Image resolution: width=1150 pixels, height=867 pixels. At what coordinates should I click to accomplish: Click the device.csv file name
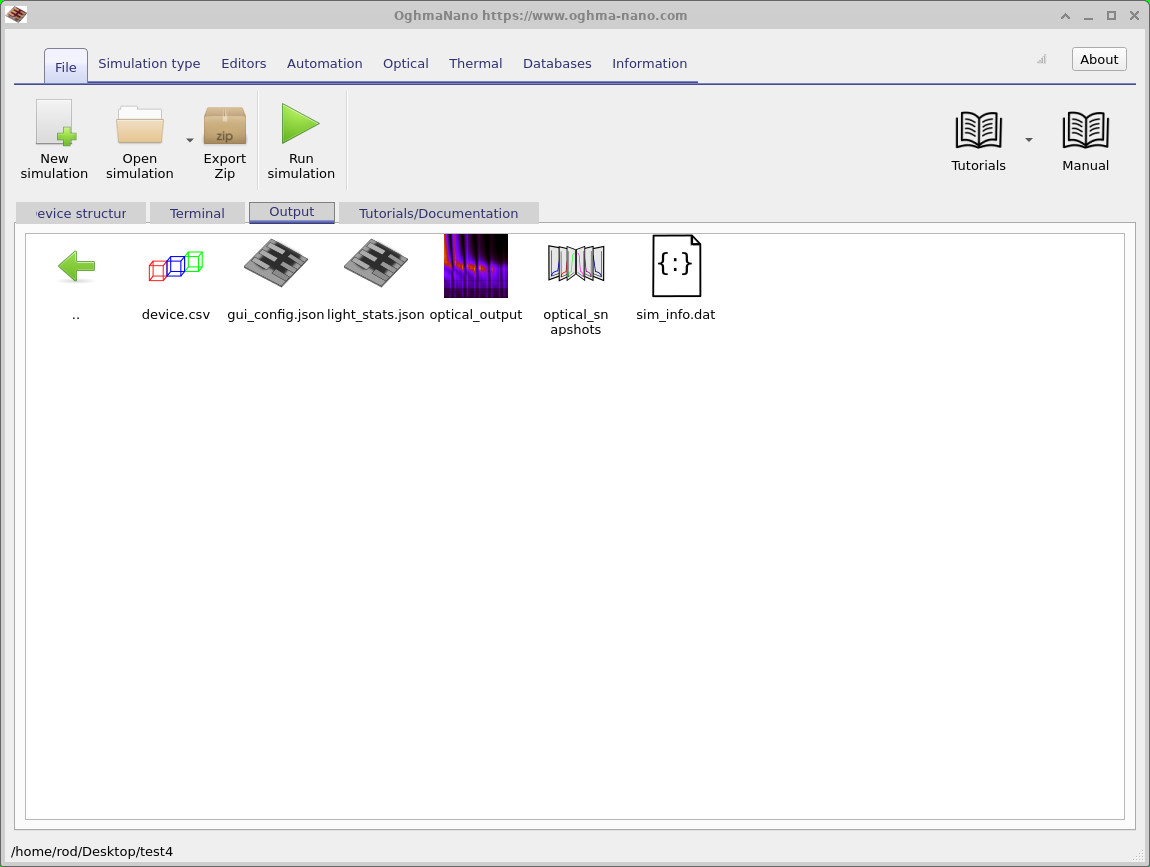click(176, 315)
